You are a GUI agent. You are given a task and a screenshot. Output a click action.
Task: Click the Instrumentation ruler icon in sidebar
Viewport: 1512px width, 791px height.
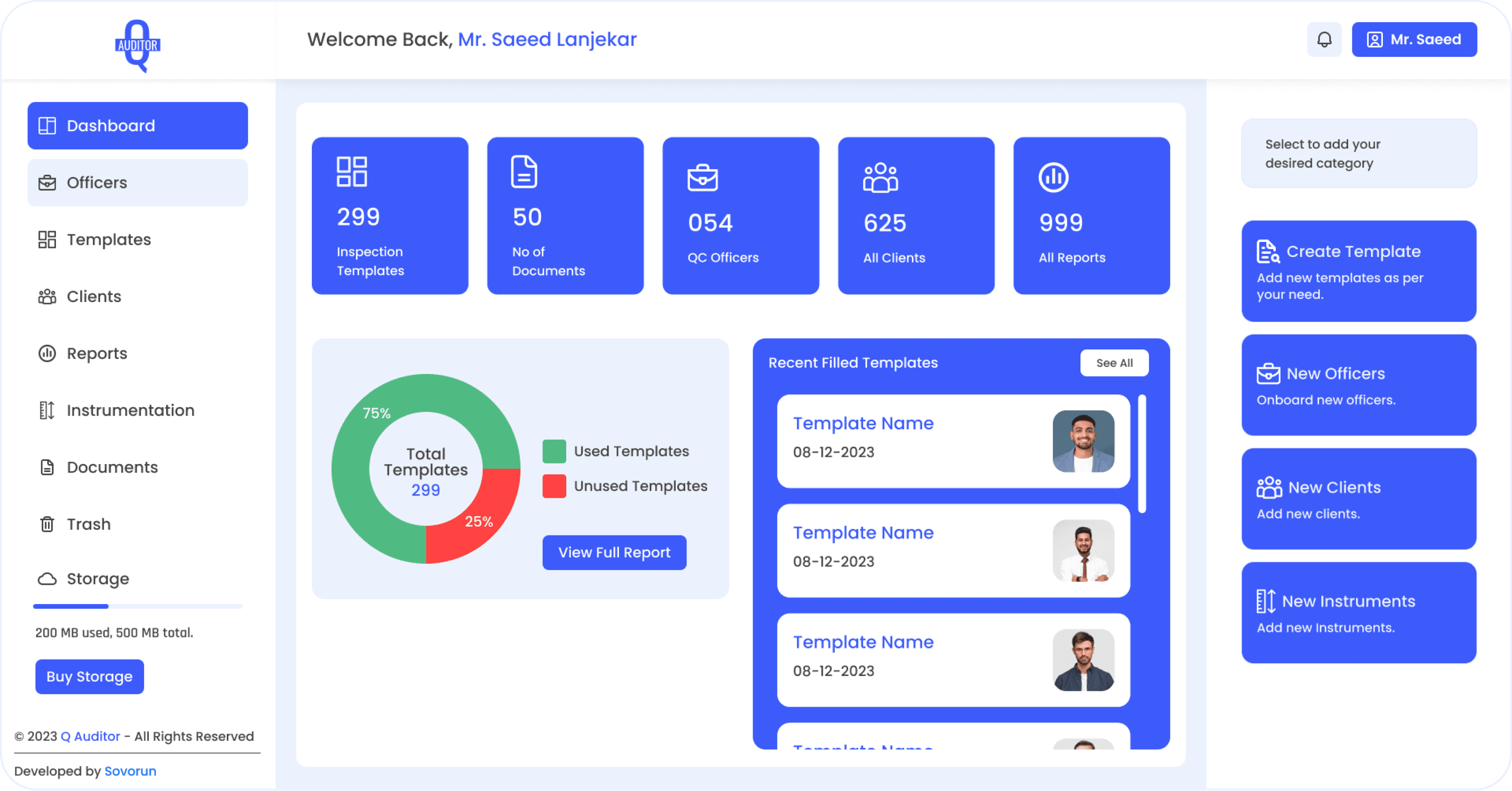coord(47,411)
